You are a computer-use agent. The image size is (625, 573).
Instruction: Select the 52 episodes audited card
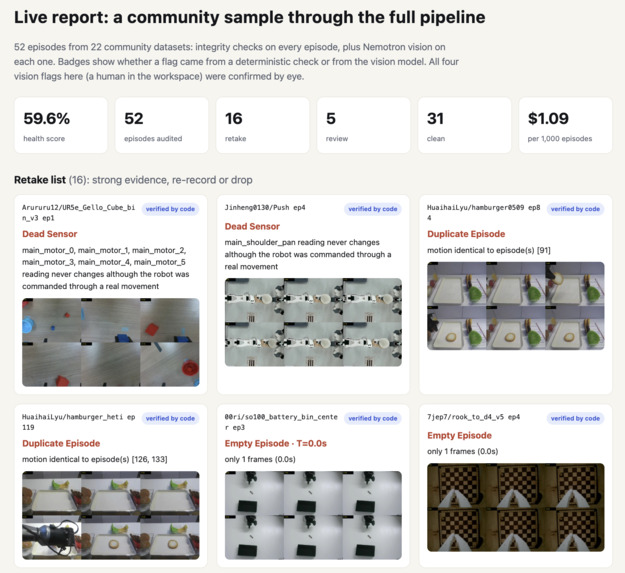coord(162,125)
